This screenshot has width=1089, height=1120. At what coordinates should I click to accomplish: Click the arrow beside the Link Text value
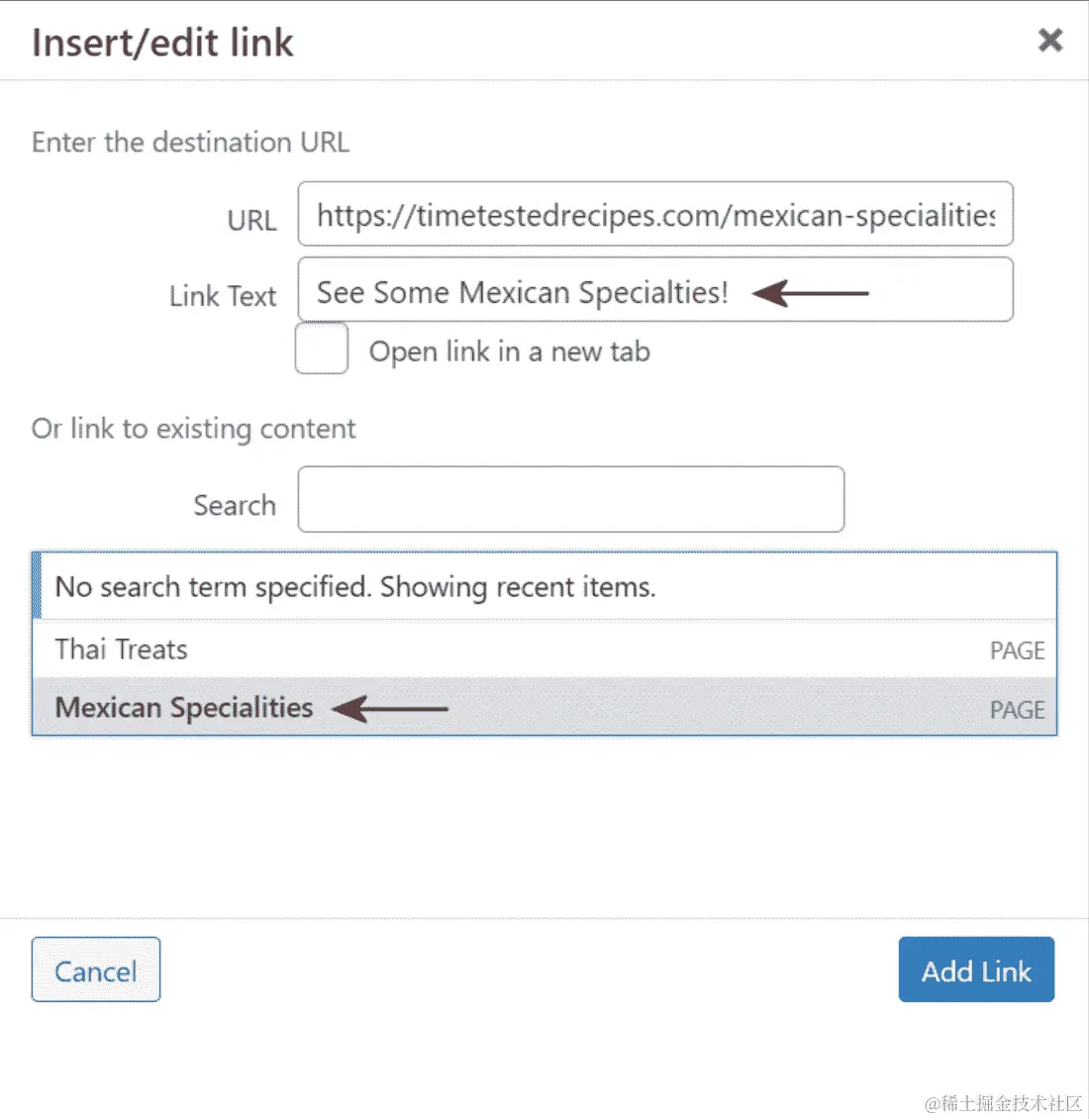(810, 293)
